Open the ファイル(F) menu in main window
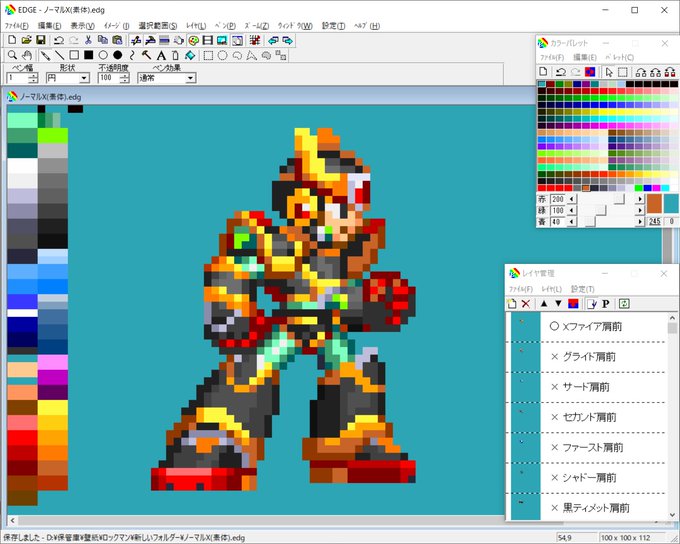Image resolution: width=680 pixels, height=544 pixels. pos(17,26)
